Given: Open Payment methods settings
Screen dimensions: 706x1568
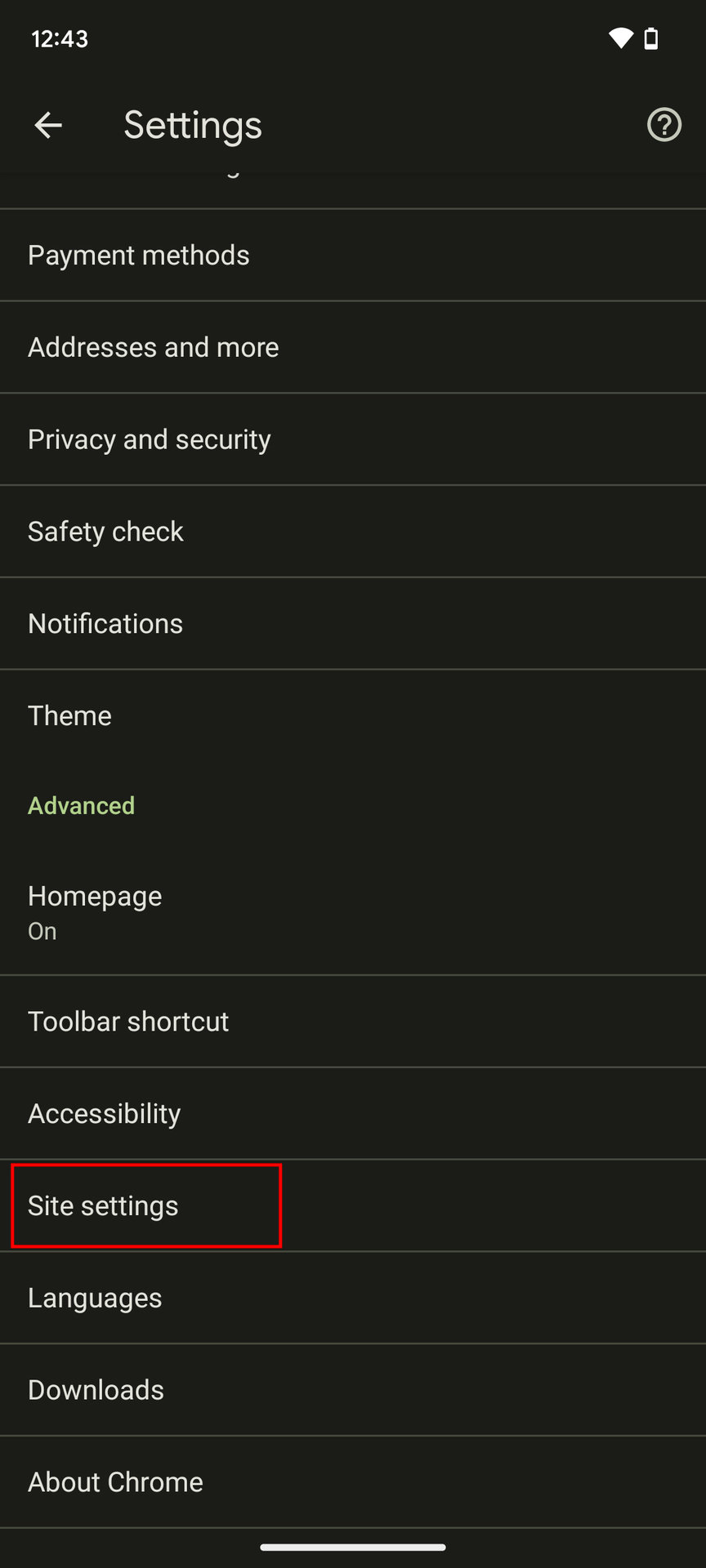Looking at the screenshot, I should [139, 256].
